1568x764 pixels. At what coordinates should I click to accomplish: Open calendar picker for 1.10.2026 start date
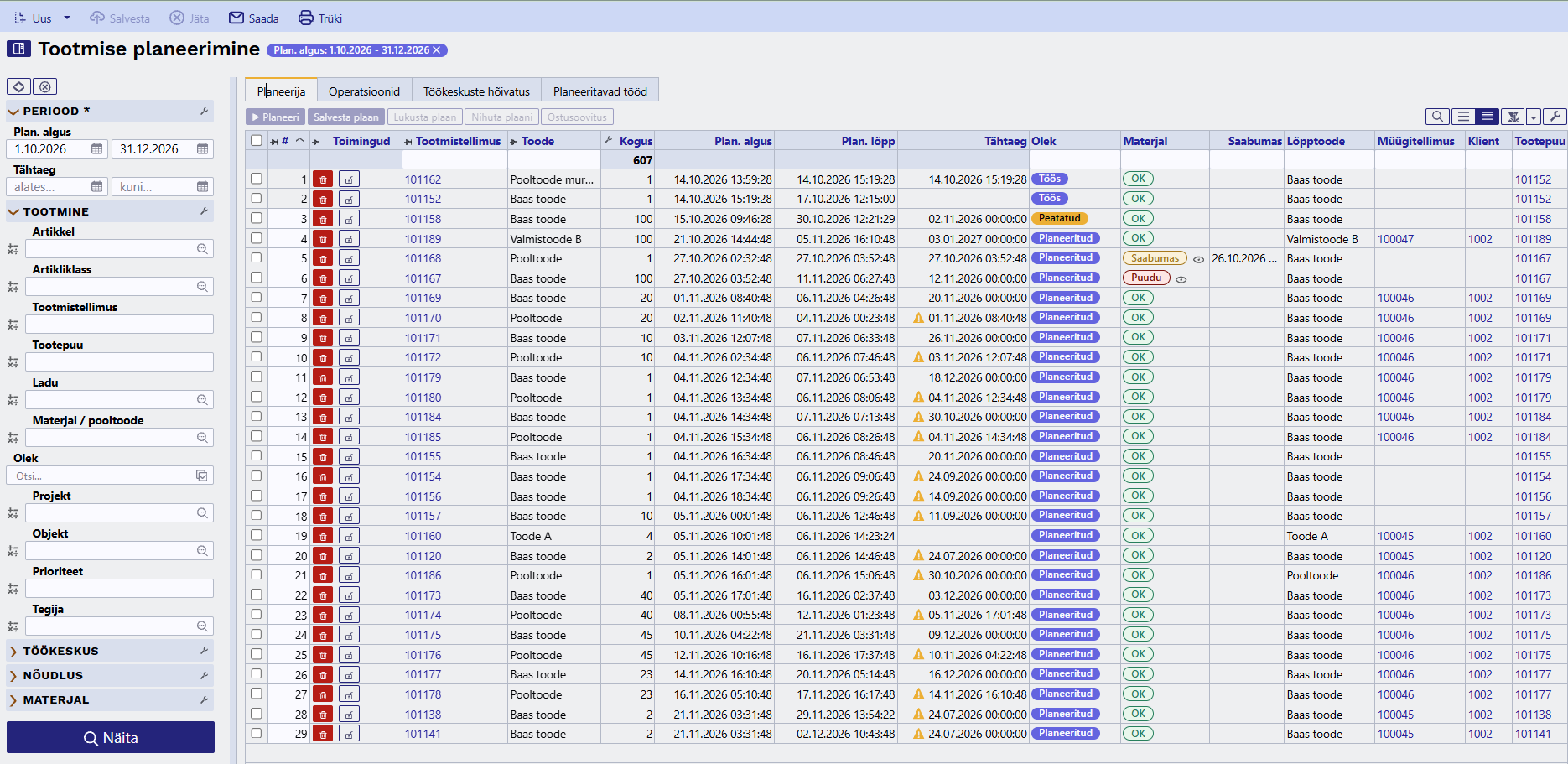tap(96, 148)
